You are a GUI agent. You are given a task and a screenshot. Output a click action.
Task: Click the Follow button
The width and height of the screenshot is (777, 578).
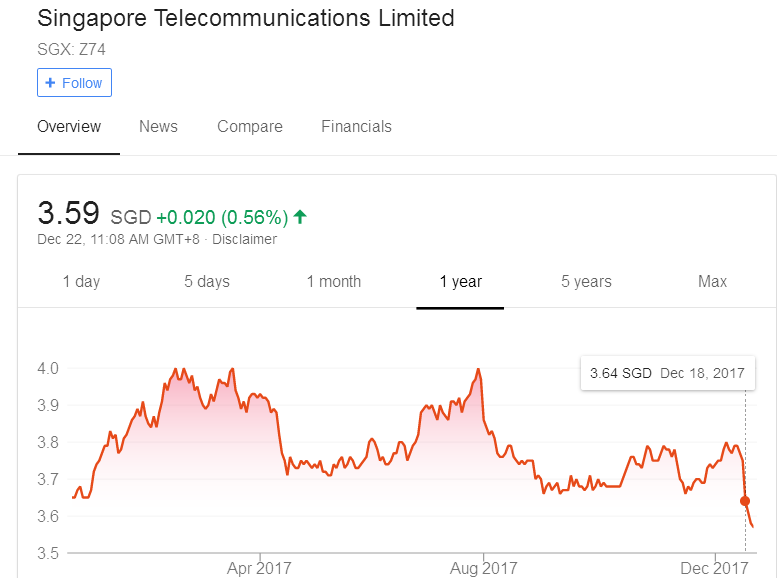point(74,83)
